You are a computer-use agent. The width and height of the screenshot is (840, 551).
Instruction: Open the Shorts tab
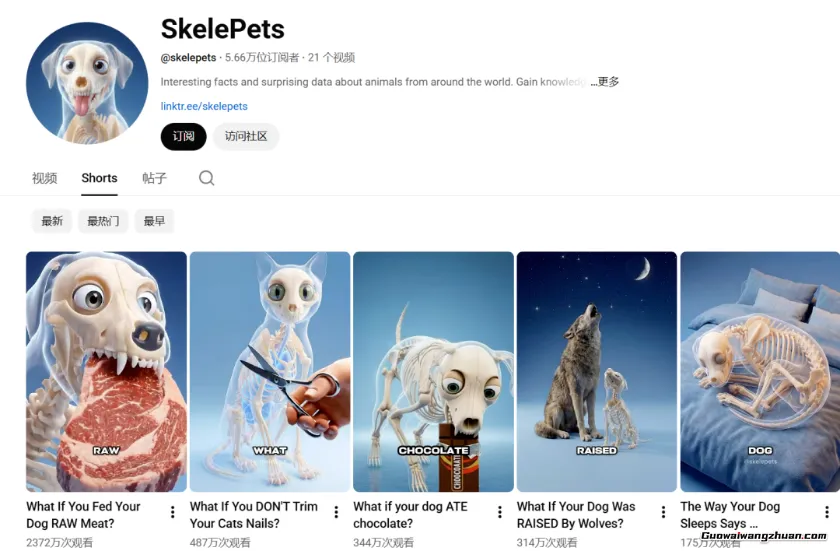click(x=99, y=178)
